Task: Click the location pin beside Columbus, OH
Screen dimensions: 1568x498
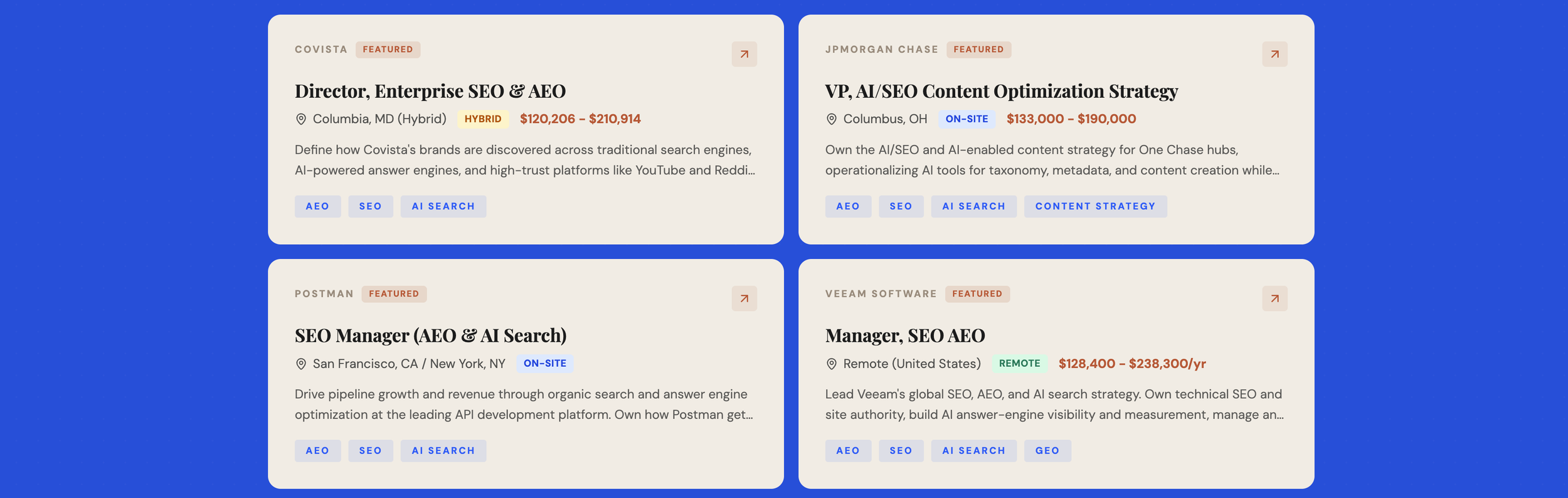Action: pos(832,119)
